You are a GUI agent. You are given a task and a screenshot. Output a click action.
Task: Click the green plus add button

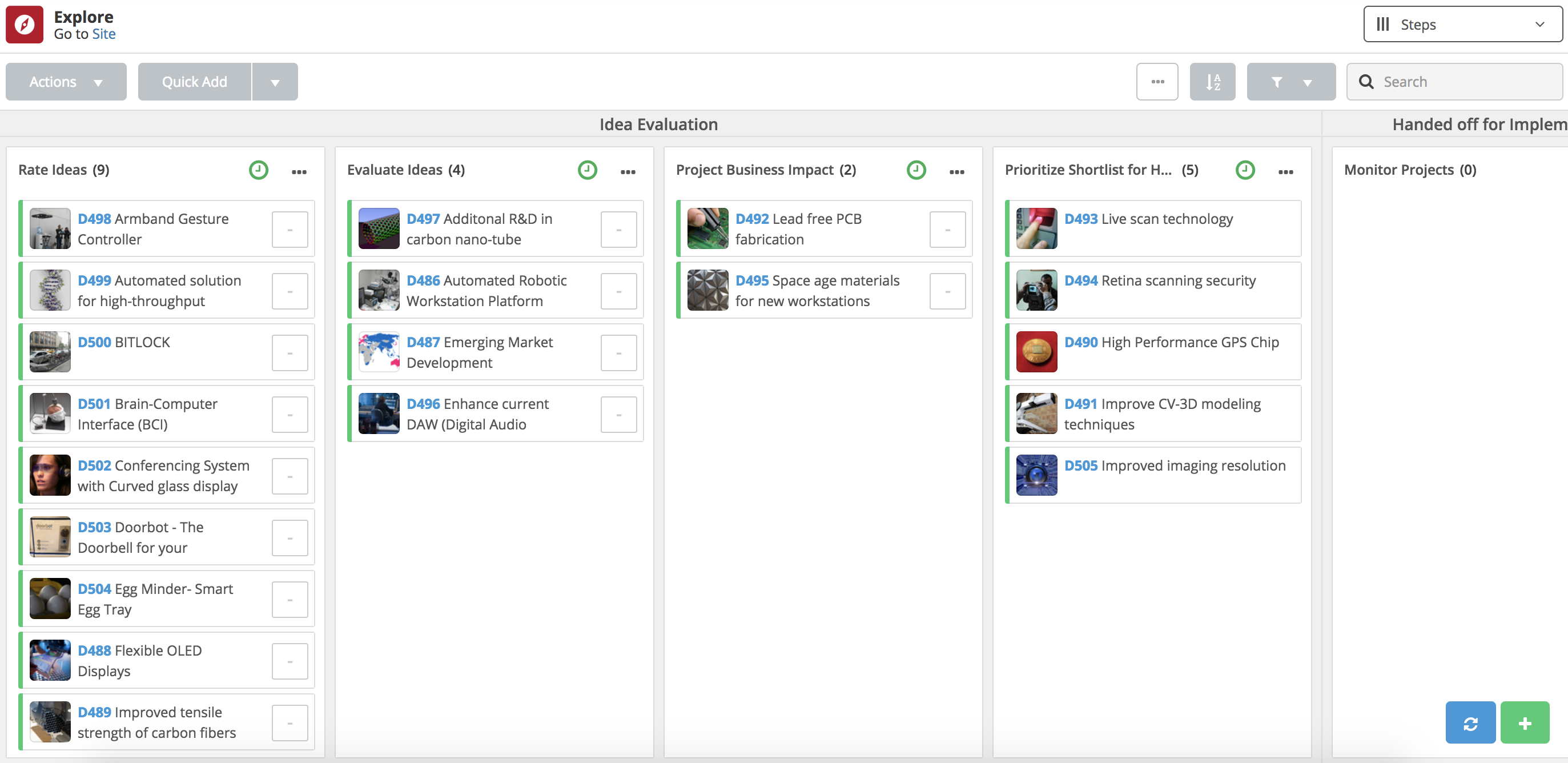(x=1525, y=723)
